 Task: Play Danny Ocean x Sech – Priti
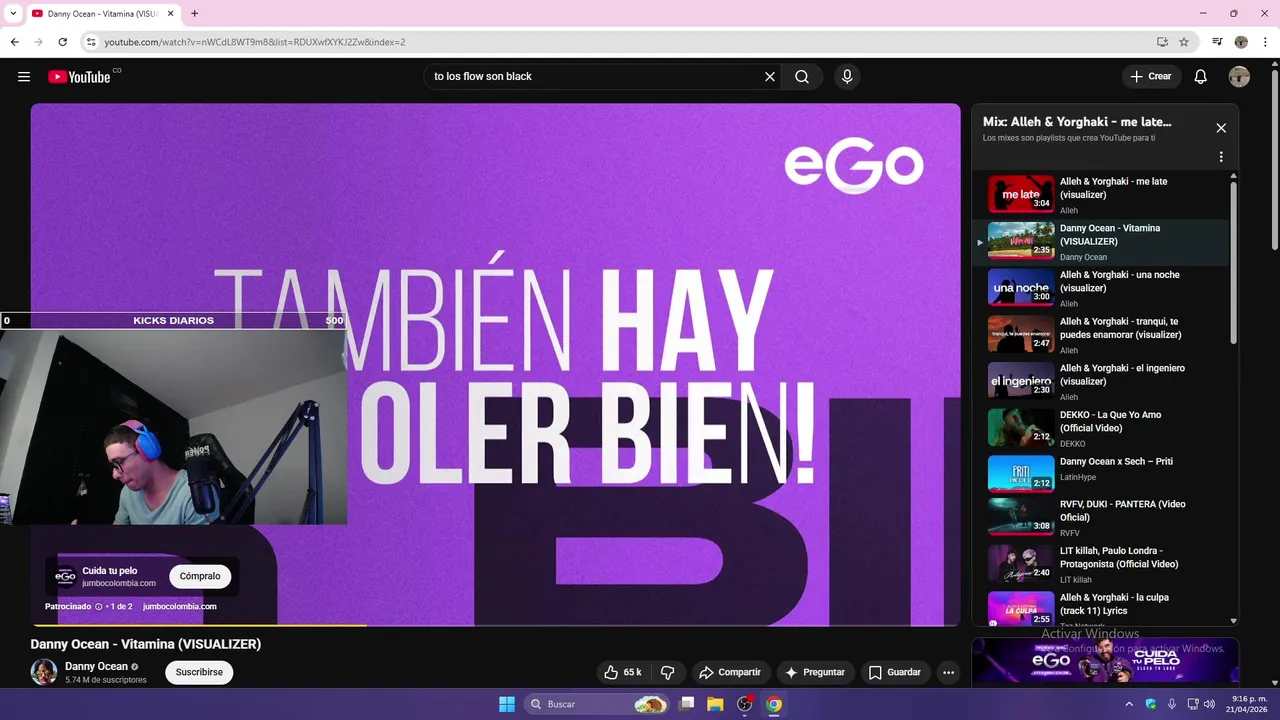coord(1100,474)
